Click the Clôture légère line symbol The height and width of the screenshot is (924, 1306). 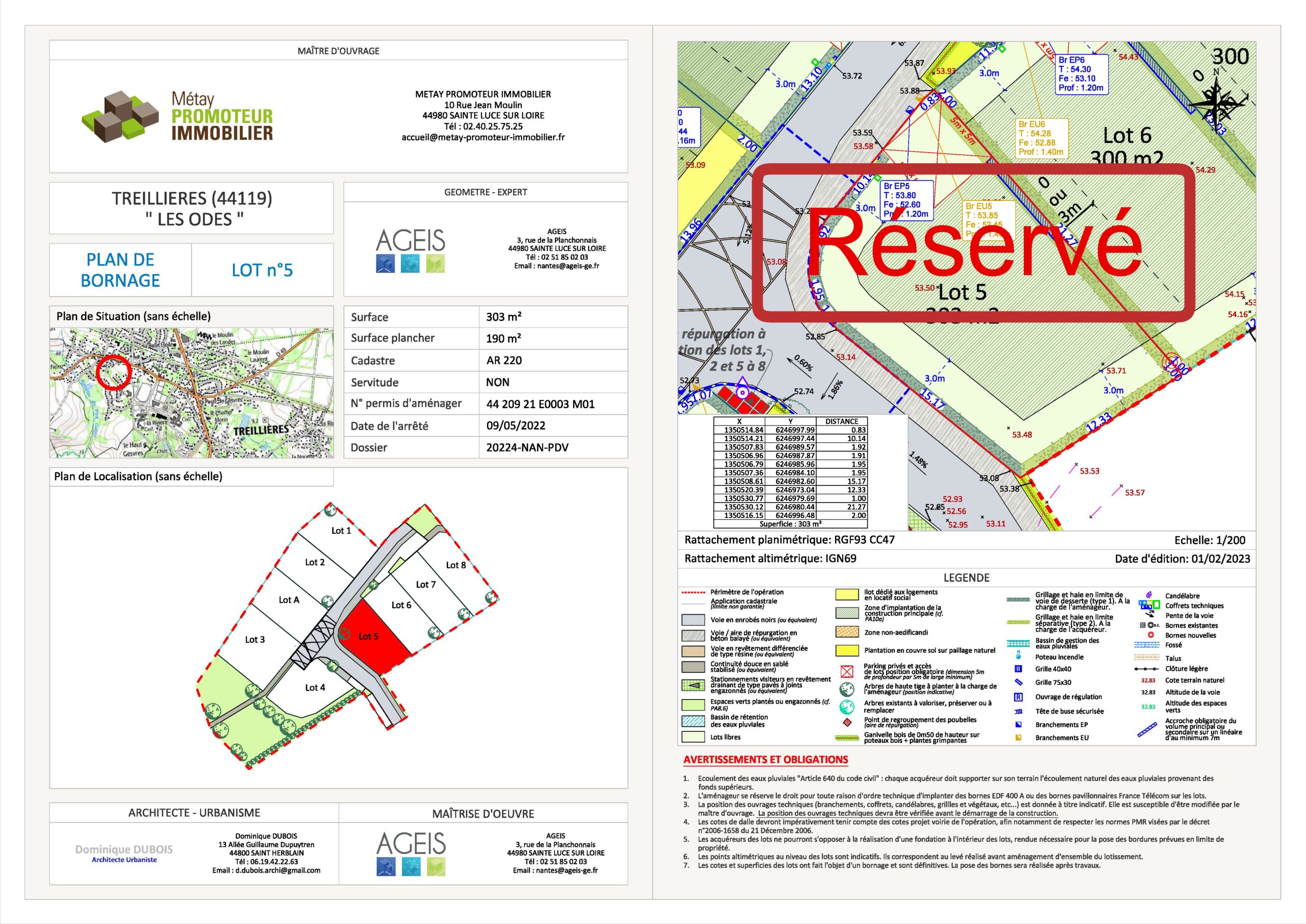point(1146,669)
